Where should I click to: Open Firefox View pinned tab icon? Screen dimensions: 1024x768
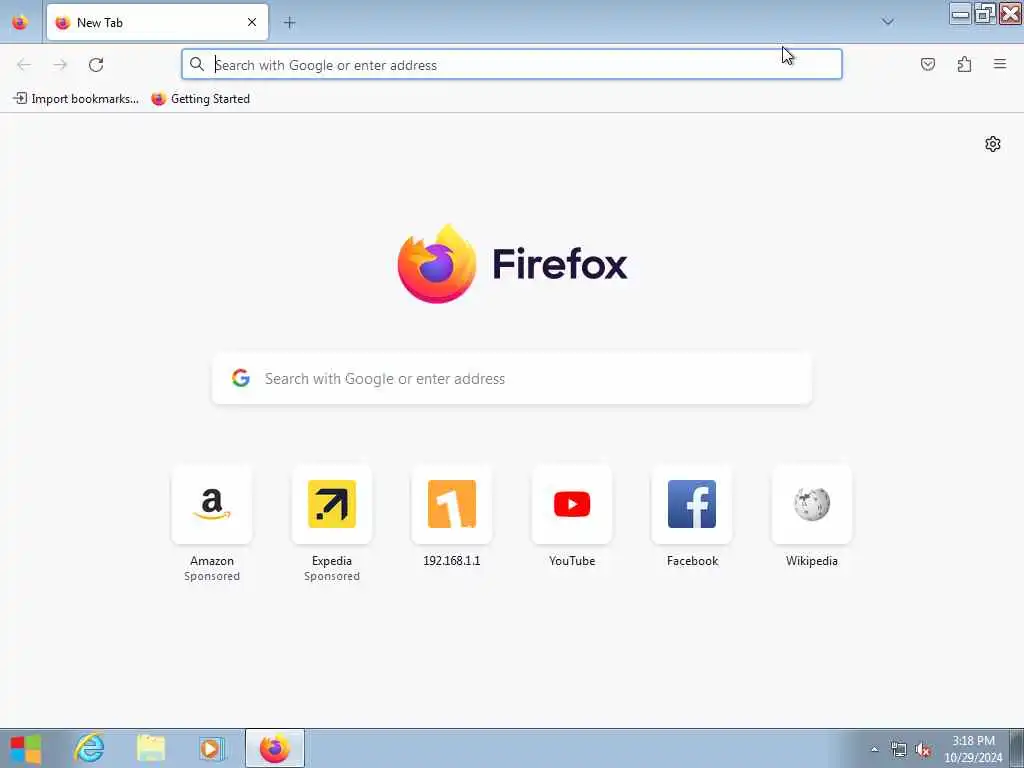[20, 22]
